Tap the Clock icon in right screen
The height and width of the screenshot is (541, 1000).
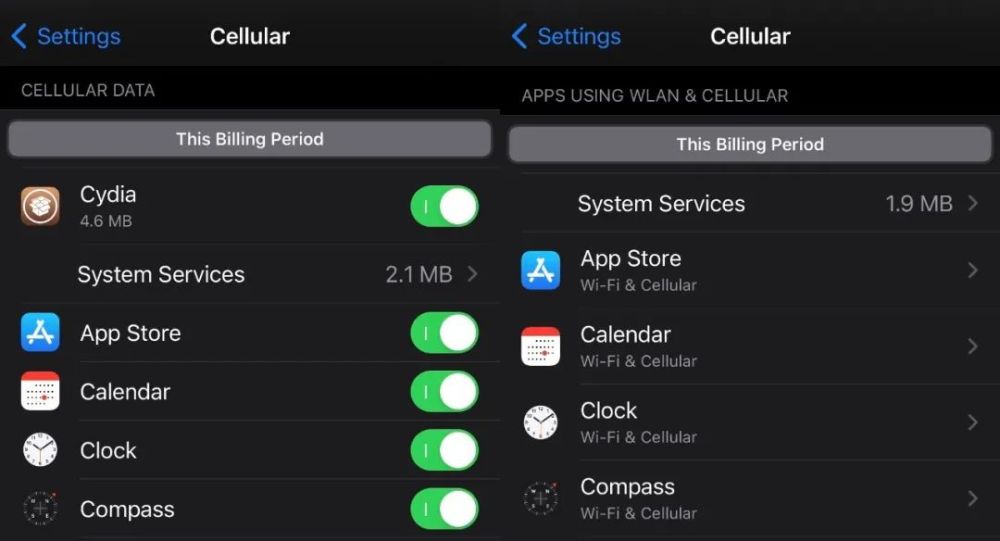pos(541,422)
